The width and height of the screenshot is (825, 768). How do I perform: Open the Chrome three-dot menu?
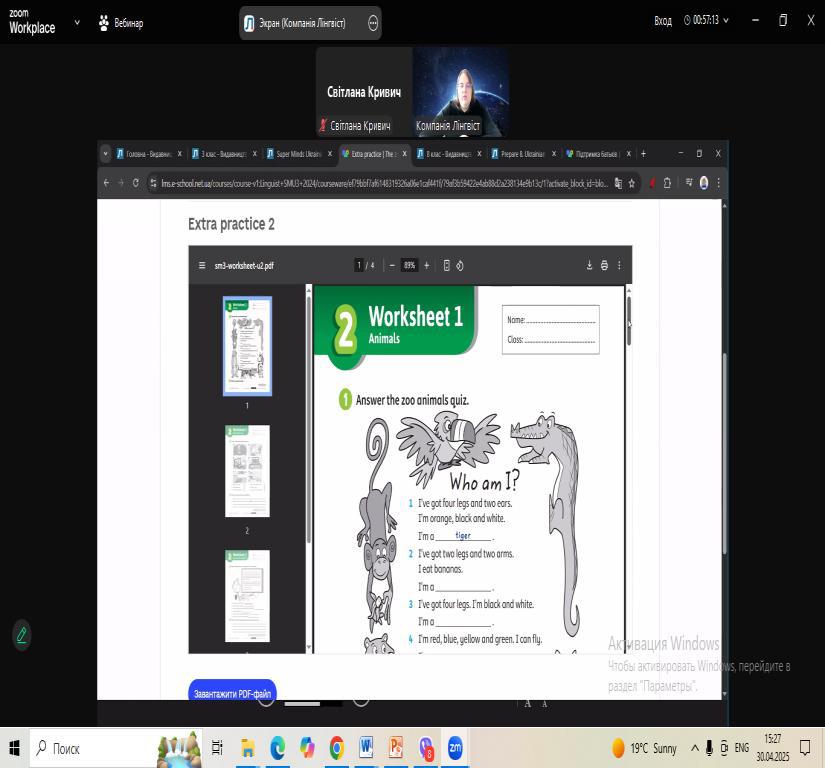[719, 183]
